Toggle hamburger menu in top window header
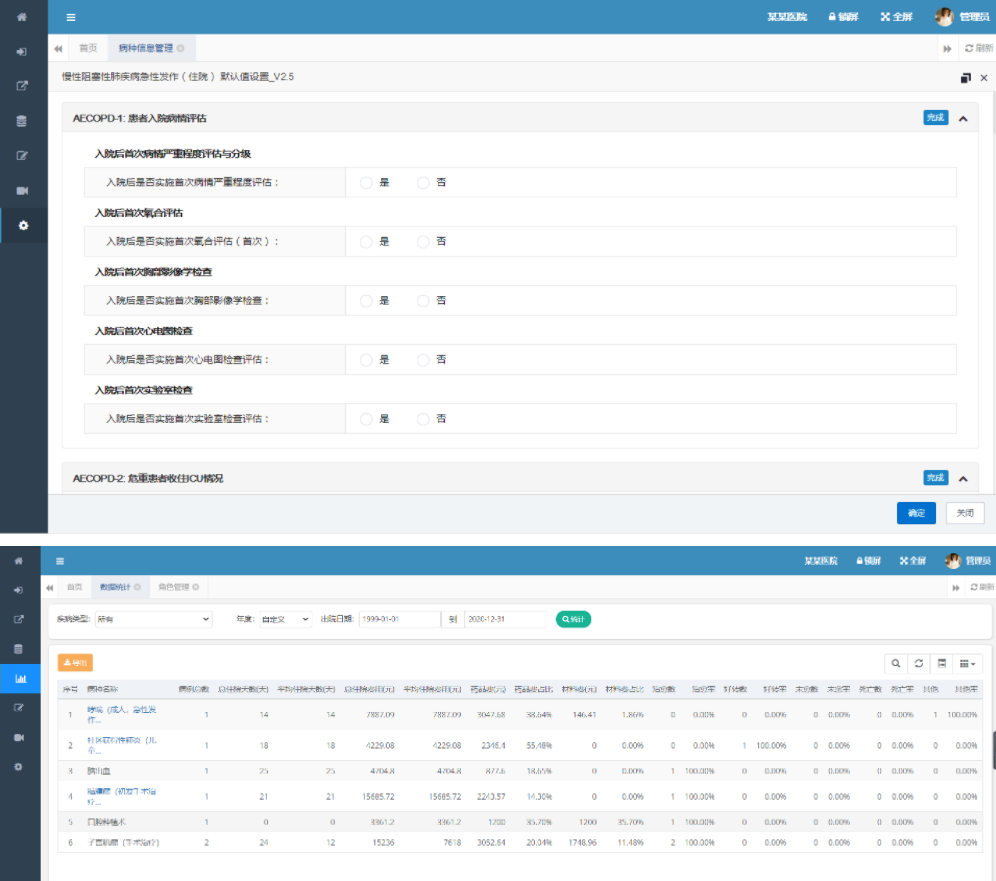 click(x=71, y=17)
